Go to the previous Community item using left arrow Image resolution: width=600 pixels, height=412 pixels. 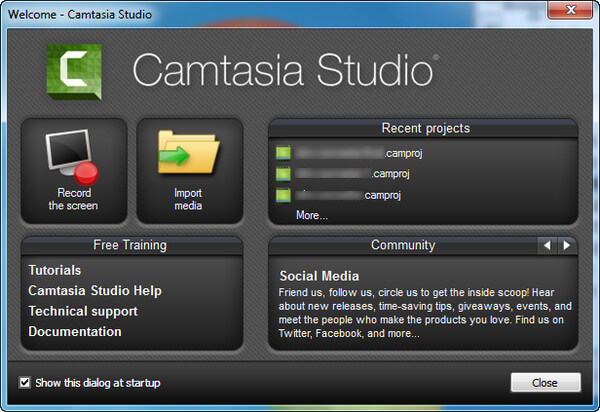click(x=547, y=245)
